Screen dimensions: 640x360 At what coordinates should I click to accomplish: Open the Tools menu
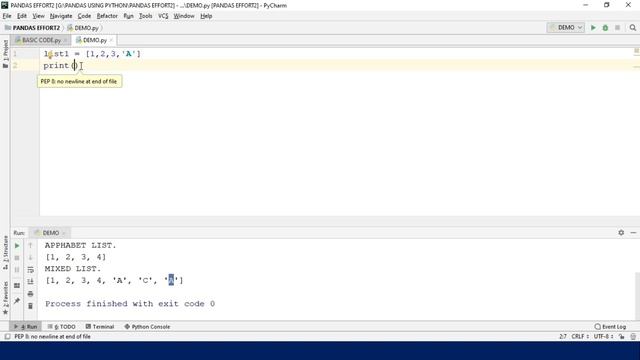145,16
